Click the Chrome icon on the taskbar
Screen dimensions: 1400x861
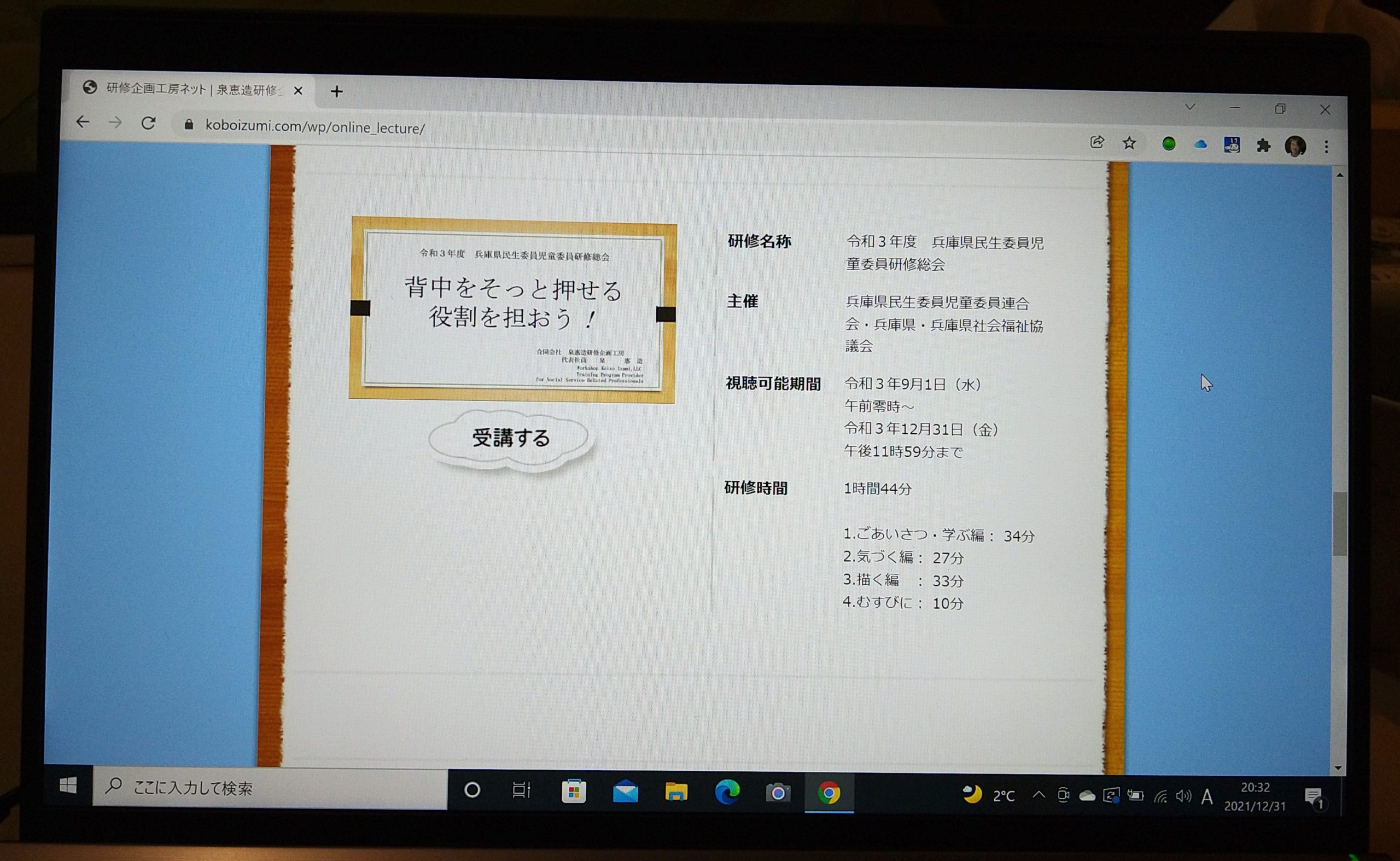(830, 793)
